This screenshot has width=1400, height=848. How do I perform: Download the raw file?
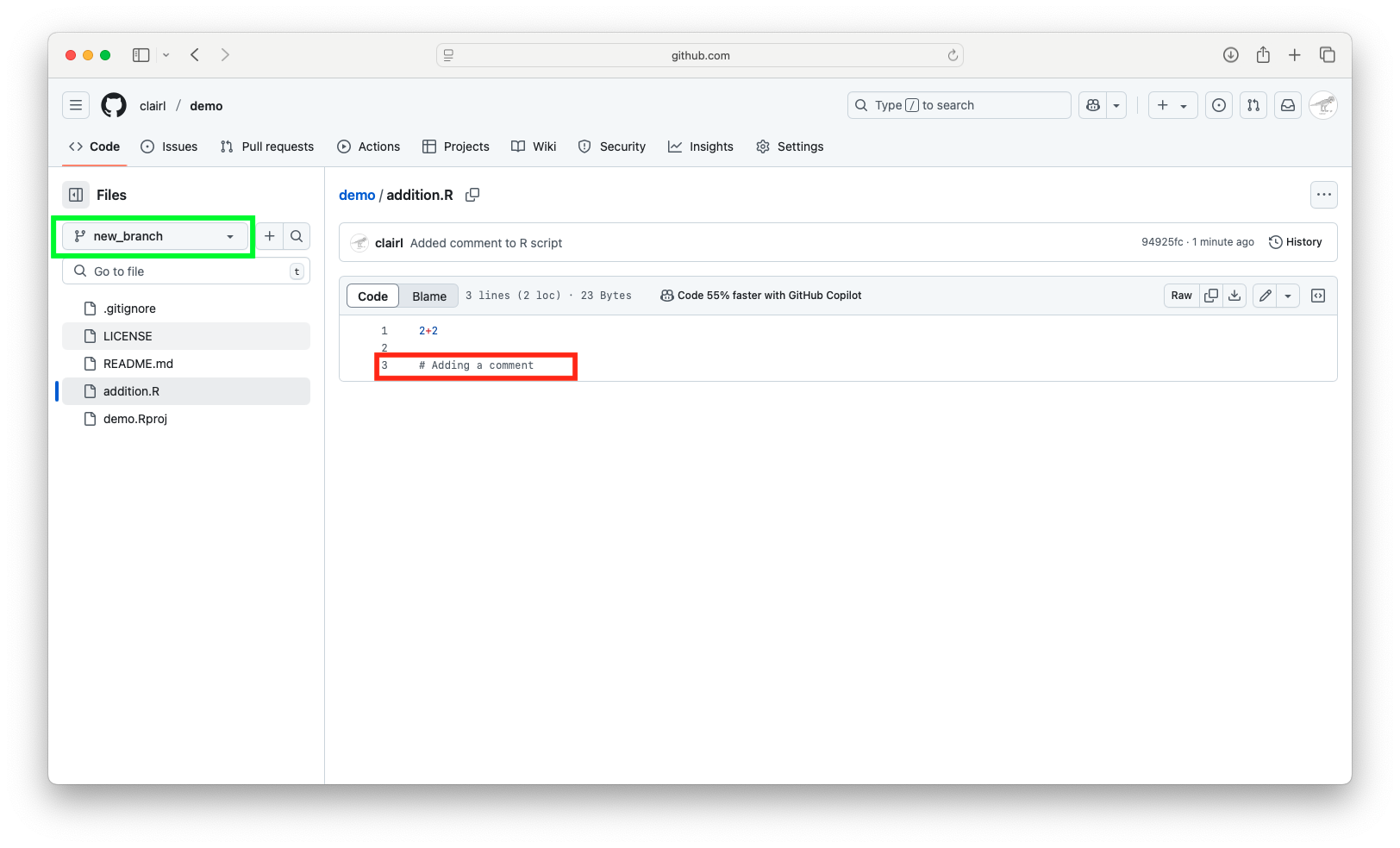point(1234,296)
